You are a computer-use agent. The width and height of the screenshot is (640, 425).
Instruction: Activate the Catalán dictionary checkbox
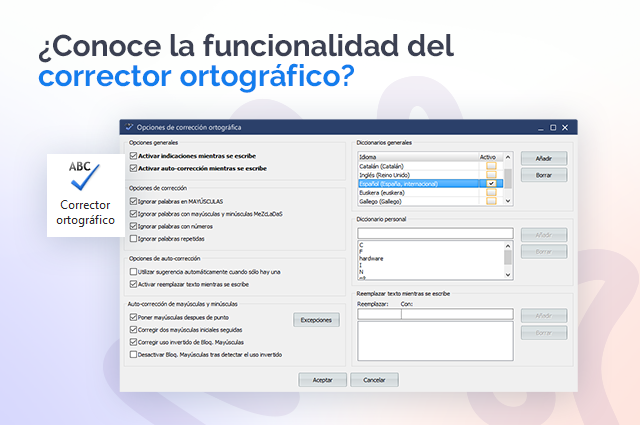(490, 166)
